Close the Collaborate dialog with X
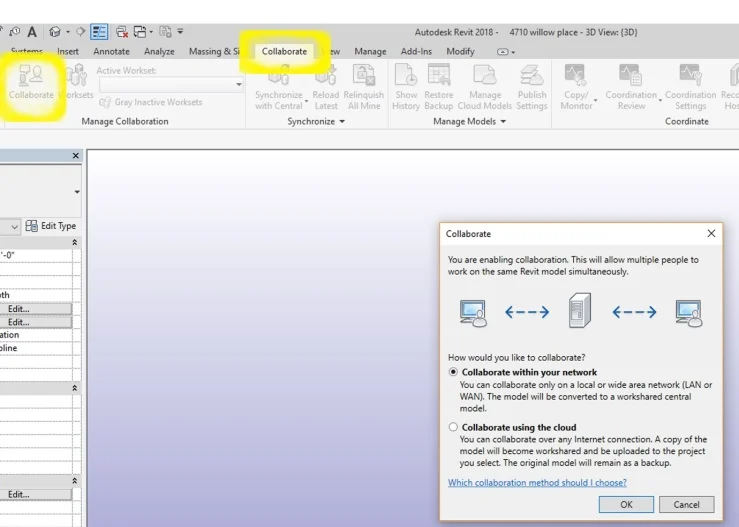 (711, 233)
